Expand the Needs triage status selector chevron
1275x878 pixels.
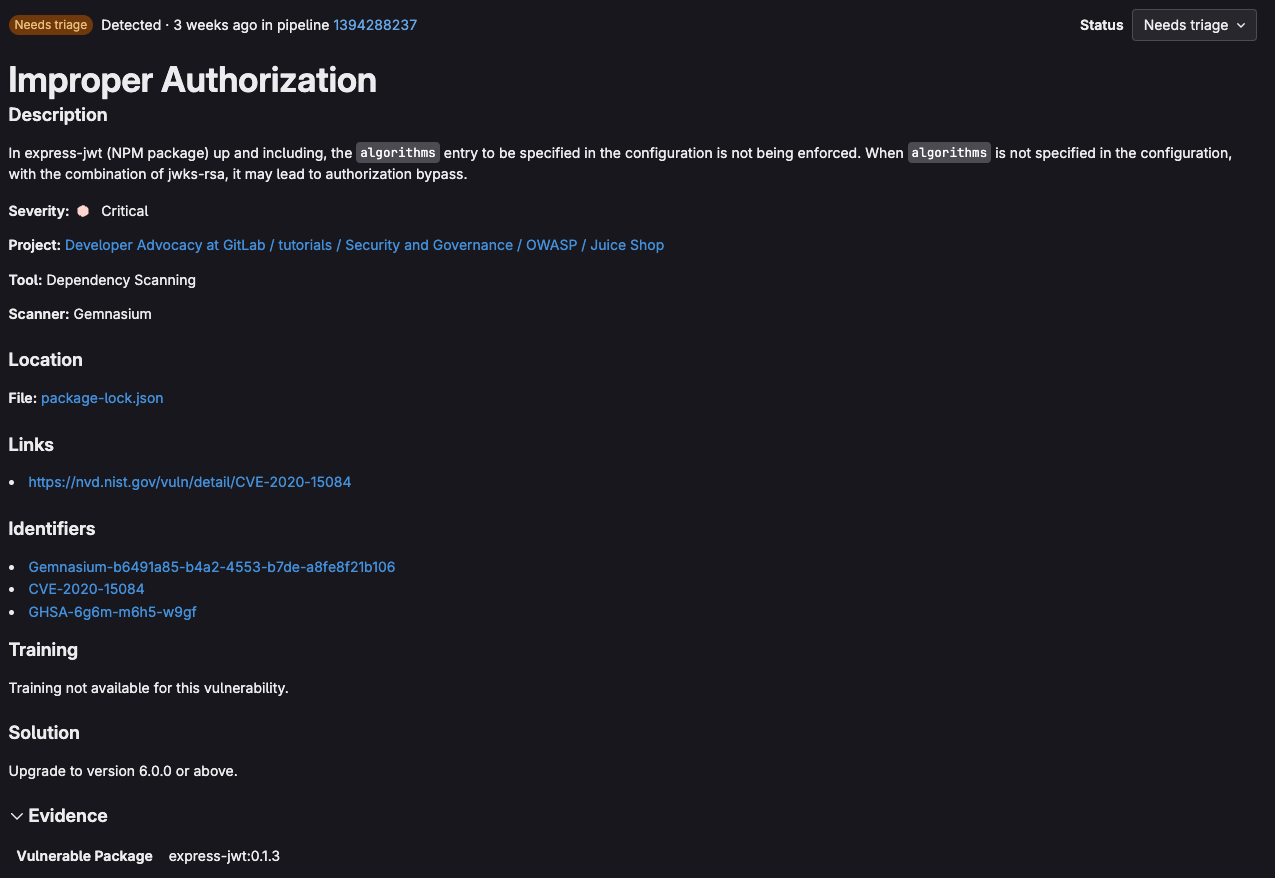(1240, 25)
